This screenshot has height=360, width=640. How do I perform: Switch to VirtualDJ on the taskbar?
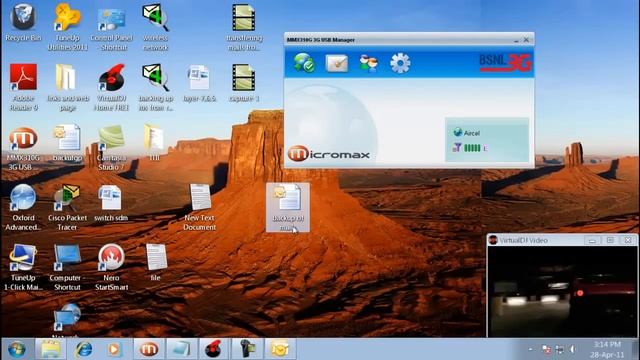click(213, 349)
